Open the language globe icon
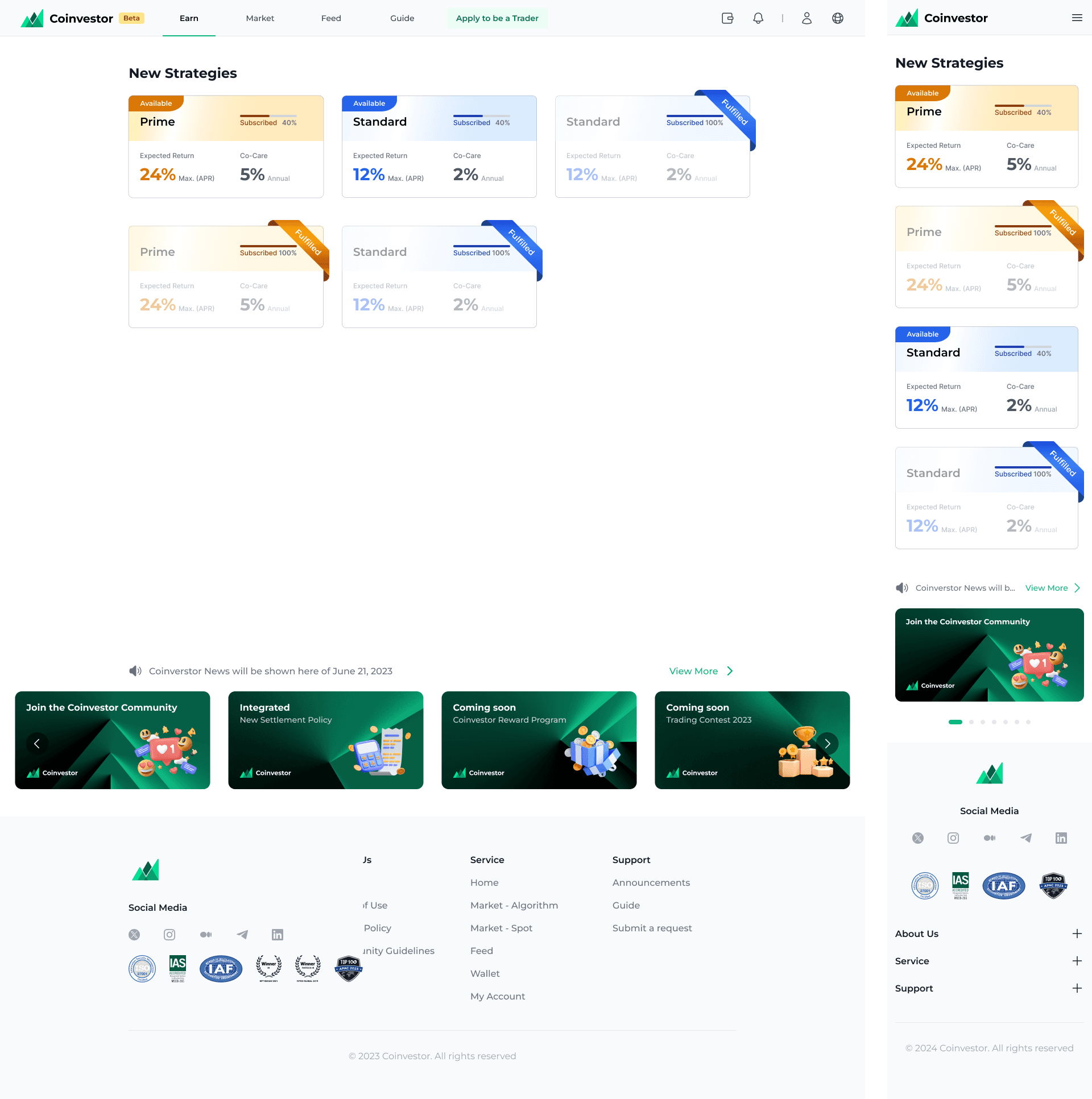Viewport: 1092px width, 1099px height. tap(838, 18)
